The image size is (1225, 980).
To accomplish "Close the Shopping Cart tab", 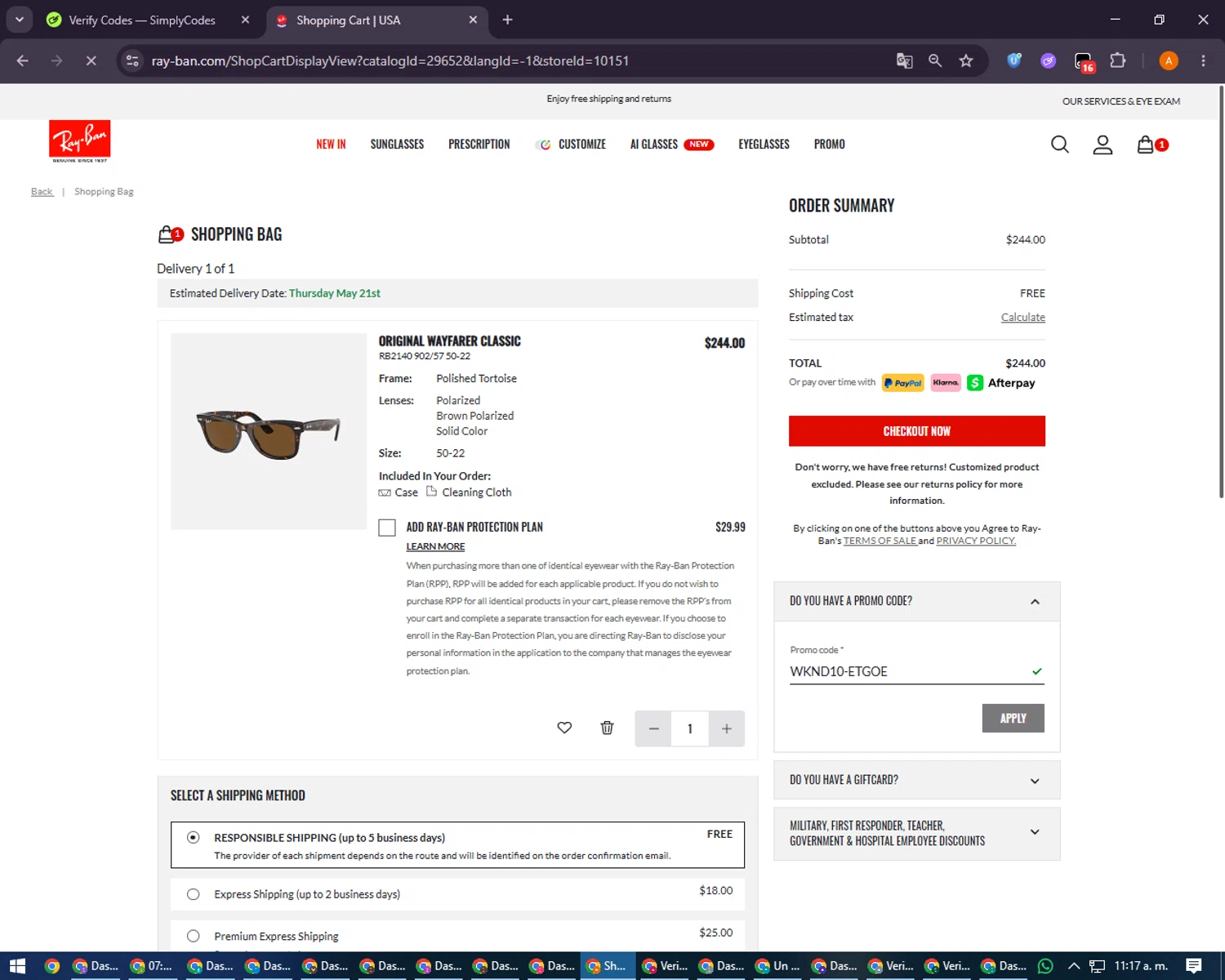I will click(473, 20).
